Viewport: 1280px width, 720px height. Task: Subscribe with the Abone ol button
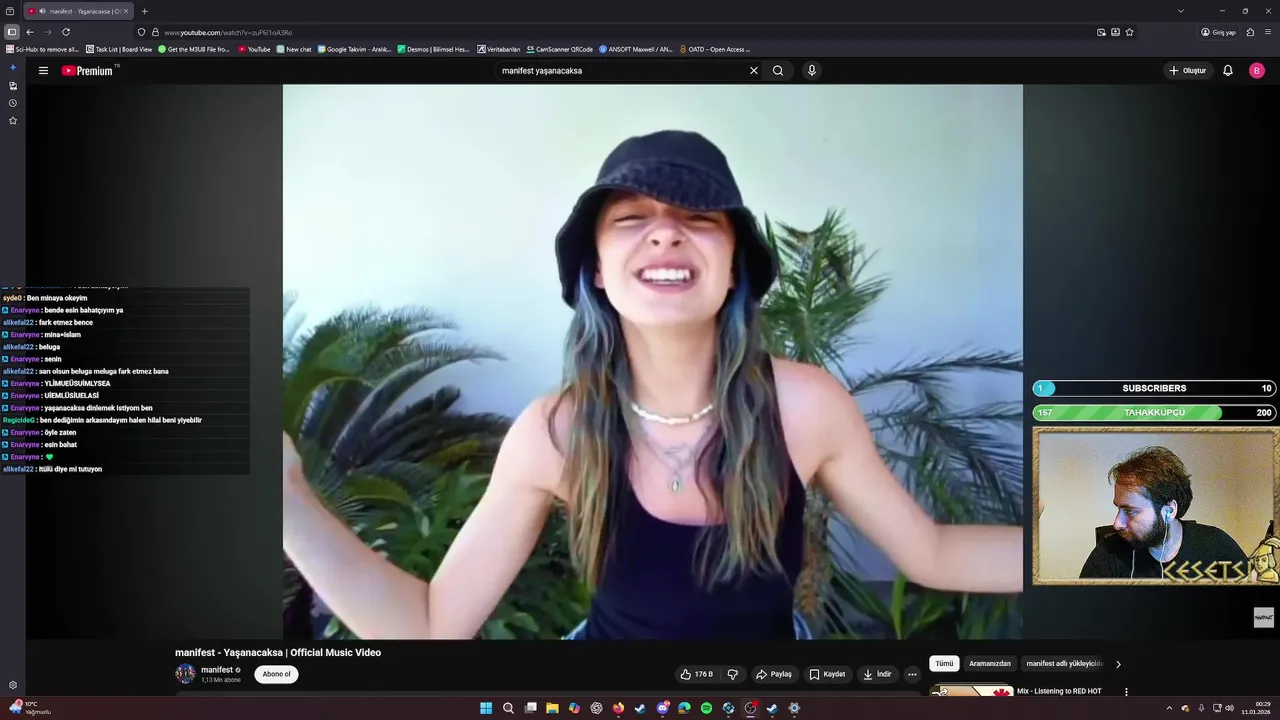tap(276, 674)
